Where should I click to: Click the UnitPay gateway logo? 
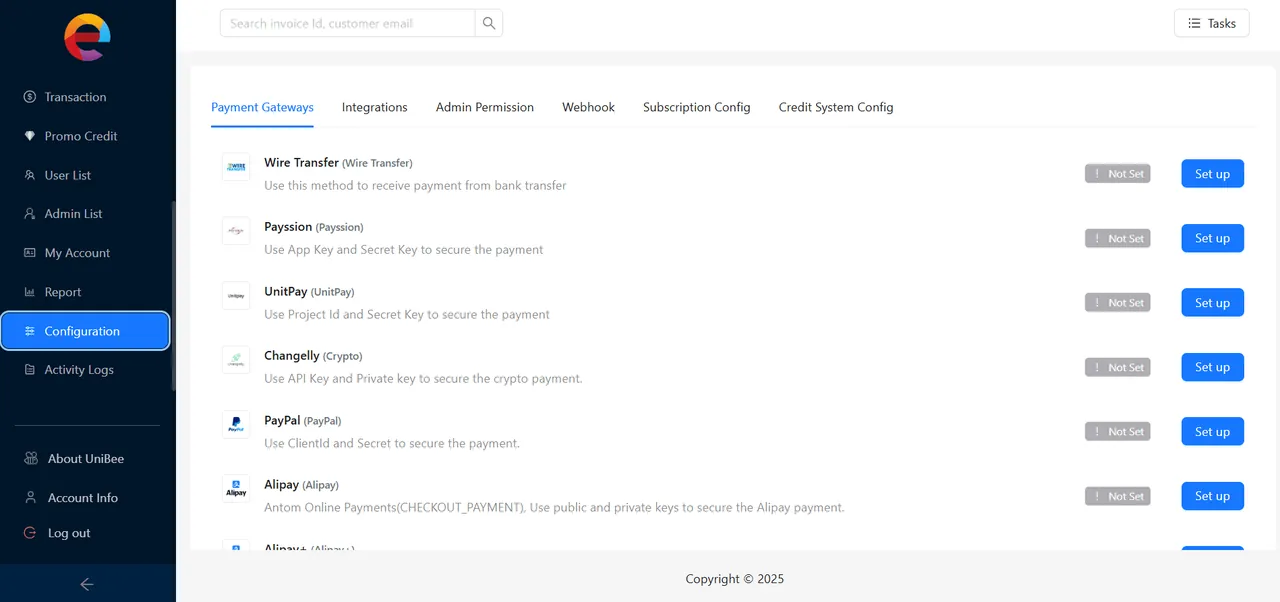tap(236, 296)
